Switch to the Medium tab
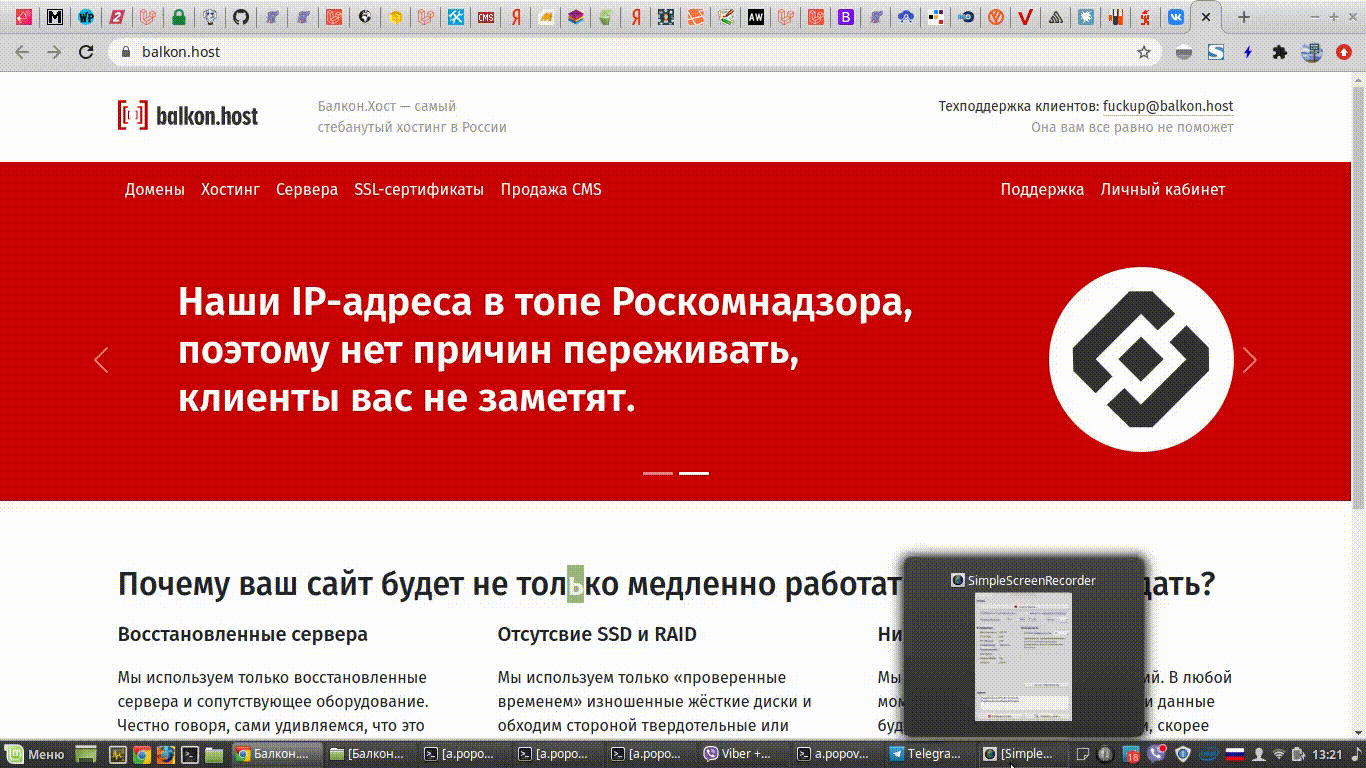Image resolution: width=1366 pixels, height=768 pixels. [56, 17]
